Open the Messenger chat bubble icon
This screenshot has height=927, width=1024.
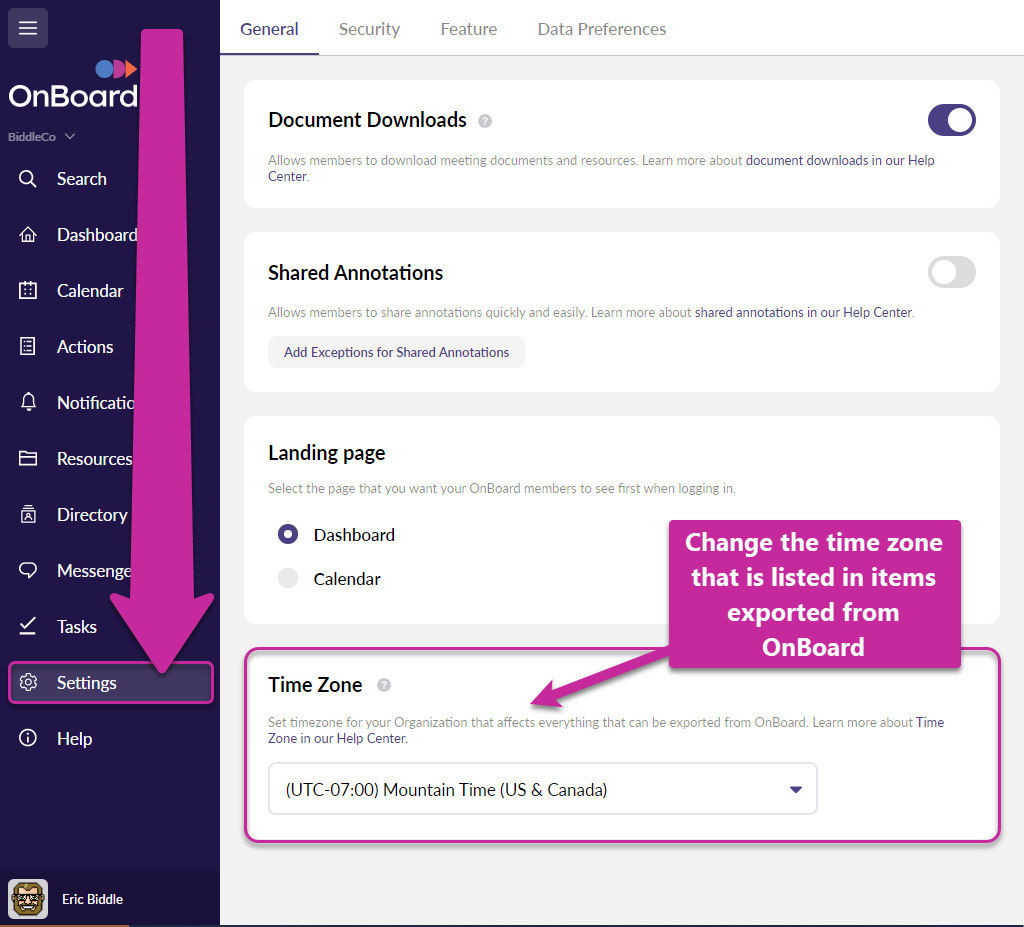(x=27, y=570)
